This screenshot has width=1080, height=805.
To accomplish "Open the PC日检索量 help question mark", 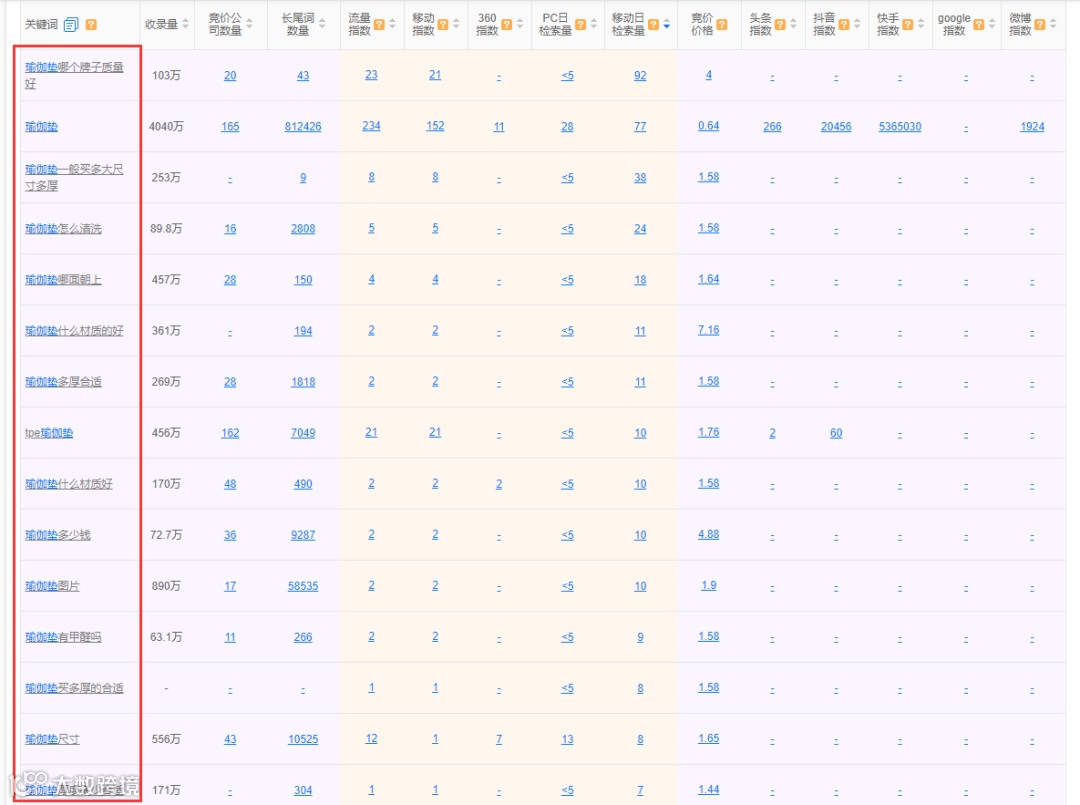I will [x=581, y=25].
